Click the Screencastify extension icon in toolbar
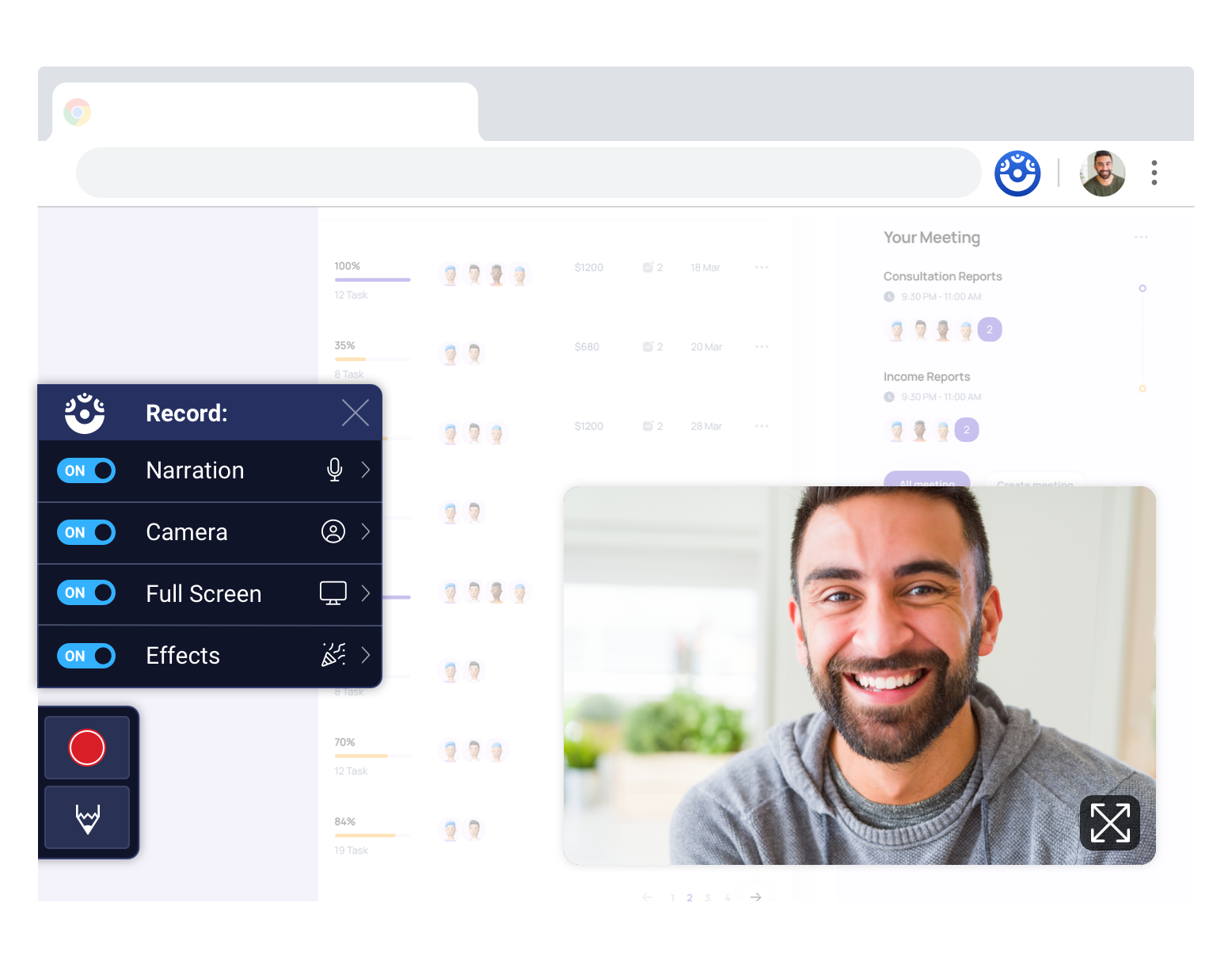1232x971 pixels. 1017,173
